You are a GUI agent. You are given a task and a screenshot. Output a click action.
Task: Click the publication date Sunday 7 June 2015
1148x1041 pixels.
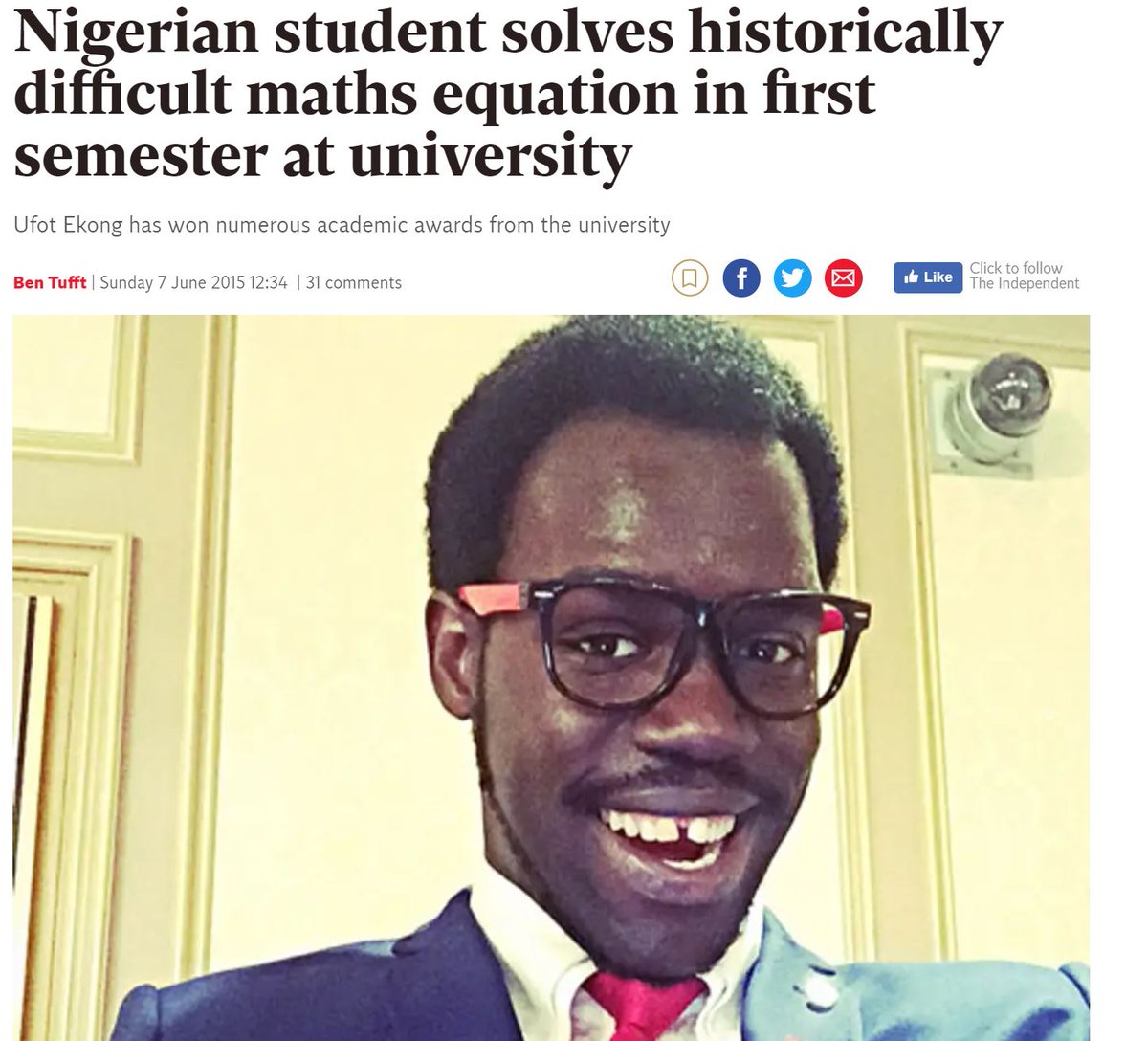coord(172,282)
